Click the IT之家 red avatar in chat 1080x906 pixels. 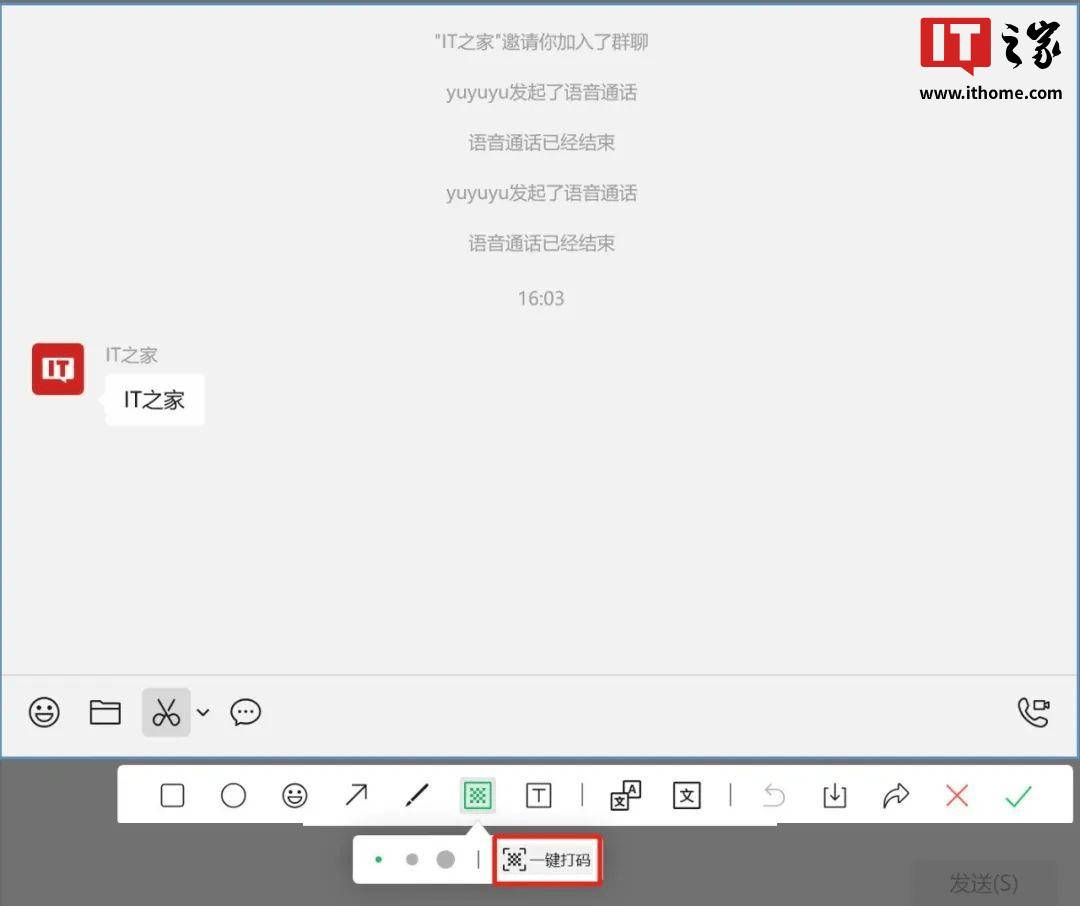58,369
